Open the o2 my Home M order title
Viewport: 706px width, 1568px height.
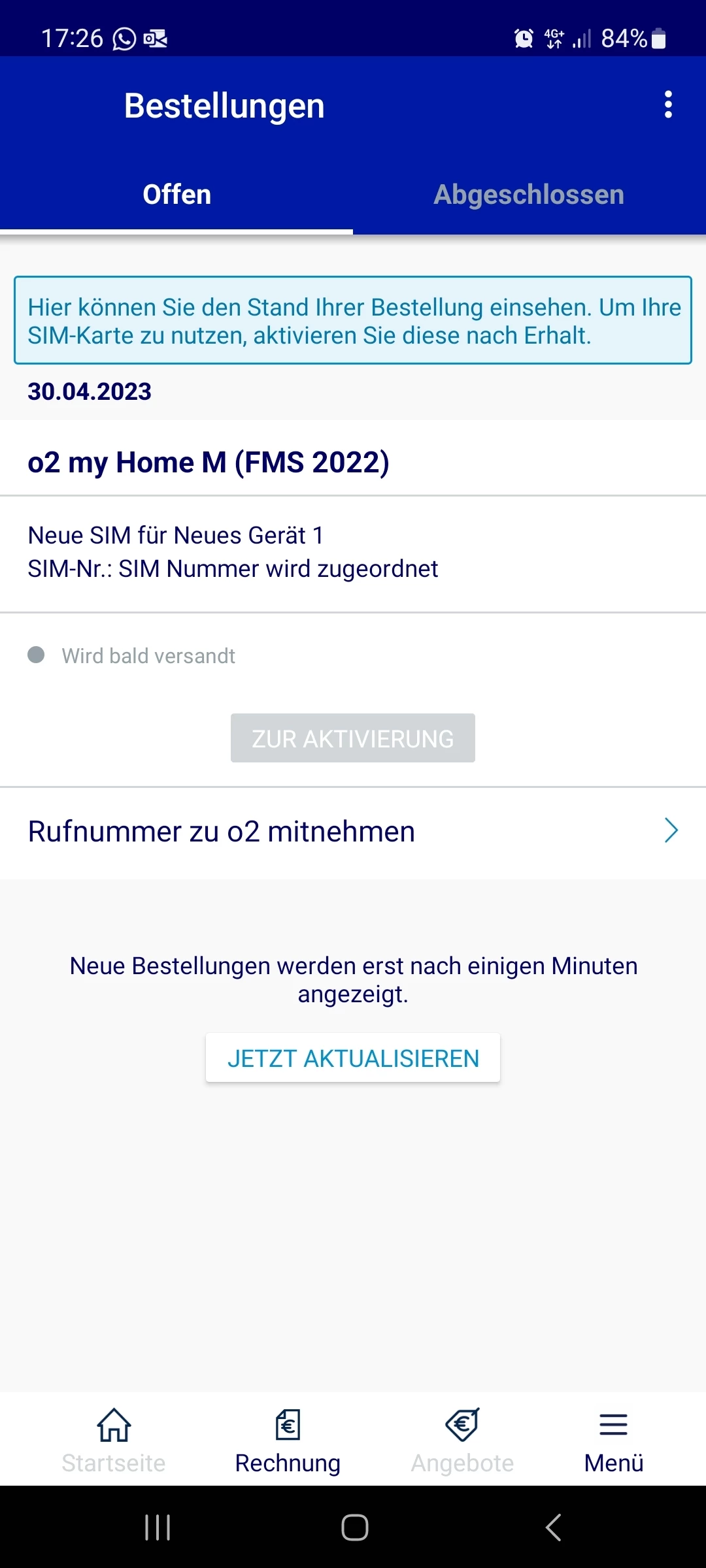point(209,463)
